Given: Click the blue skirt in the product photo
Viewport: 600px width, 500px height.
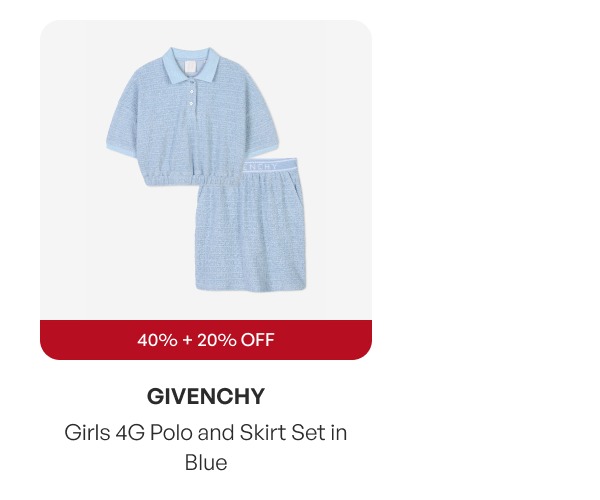Looking at the screenshot, I should (x=251, y=226).
